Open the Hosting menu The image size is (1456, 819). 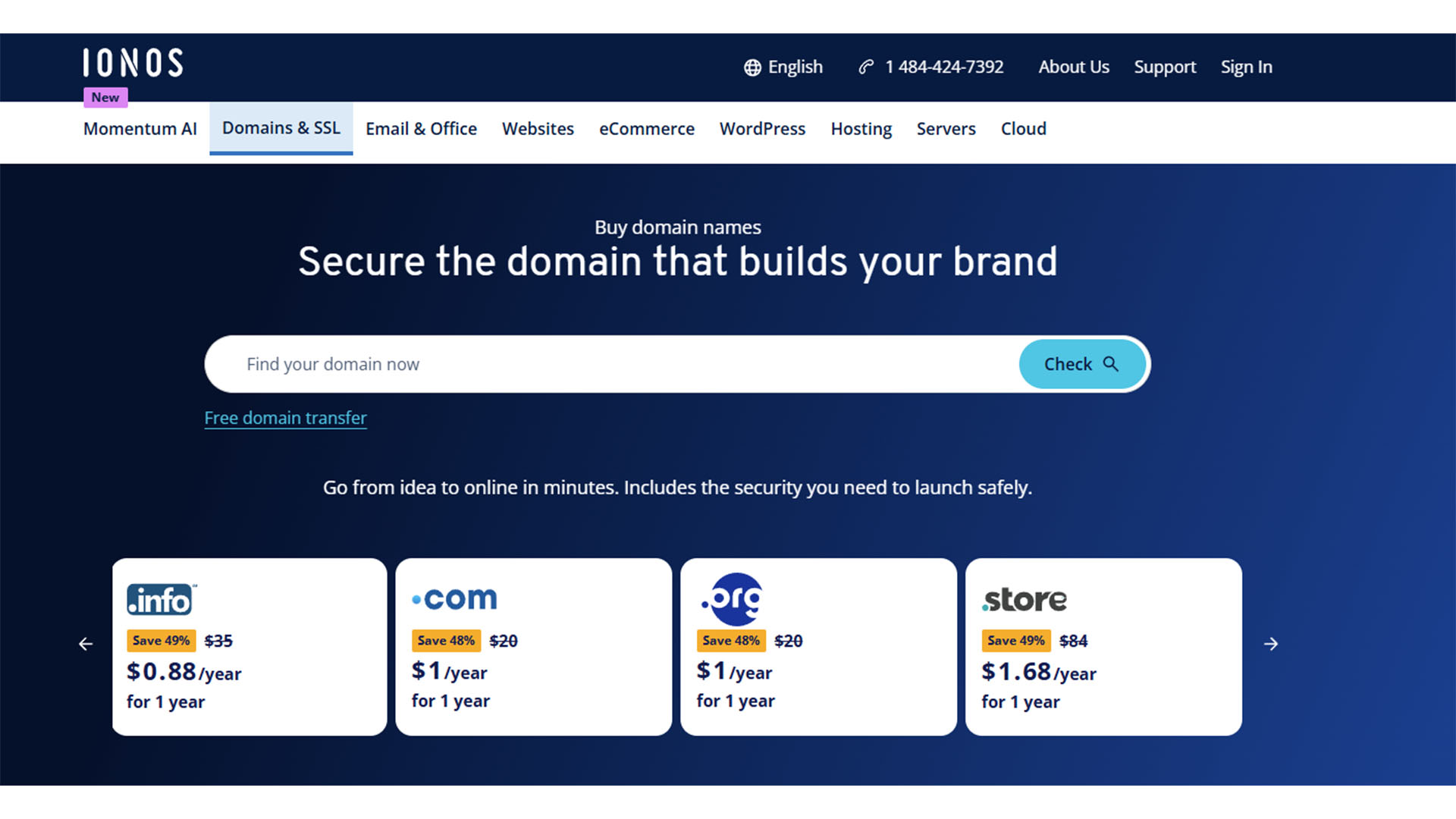click(x=861, y=129)
